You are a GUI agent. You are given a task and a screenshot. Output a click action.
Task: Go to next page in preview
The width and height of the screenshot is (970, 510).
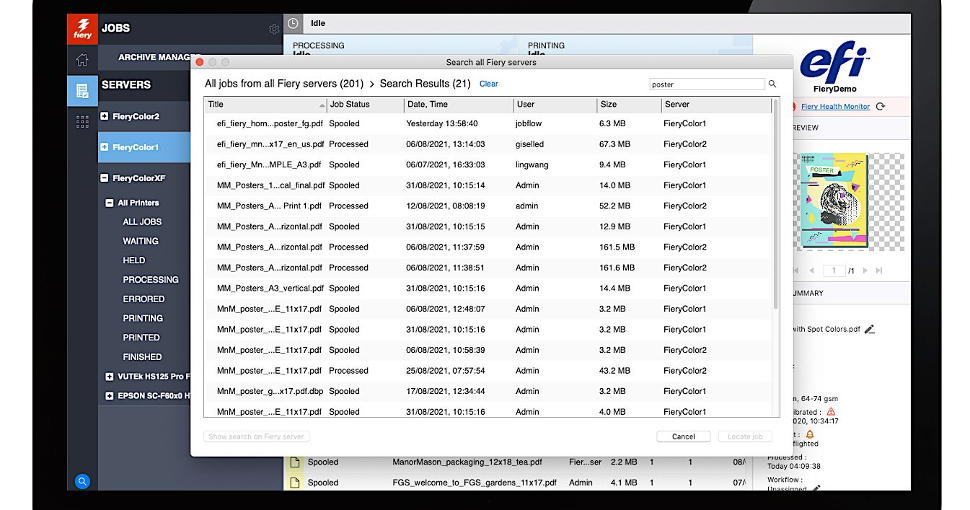[x=865, y=270]
